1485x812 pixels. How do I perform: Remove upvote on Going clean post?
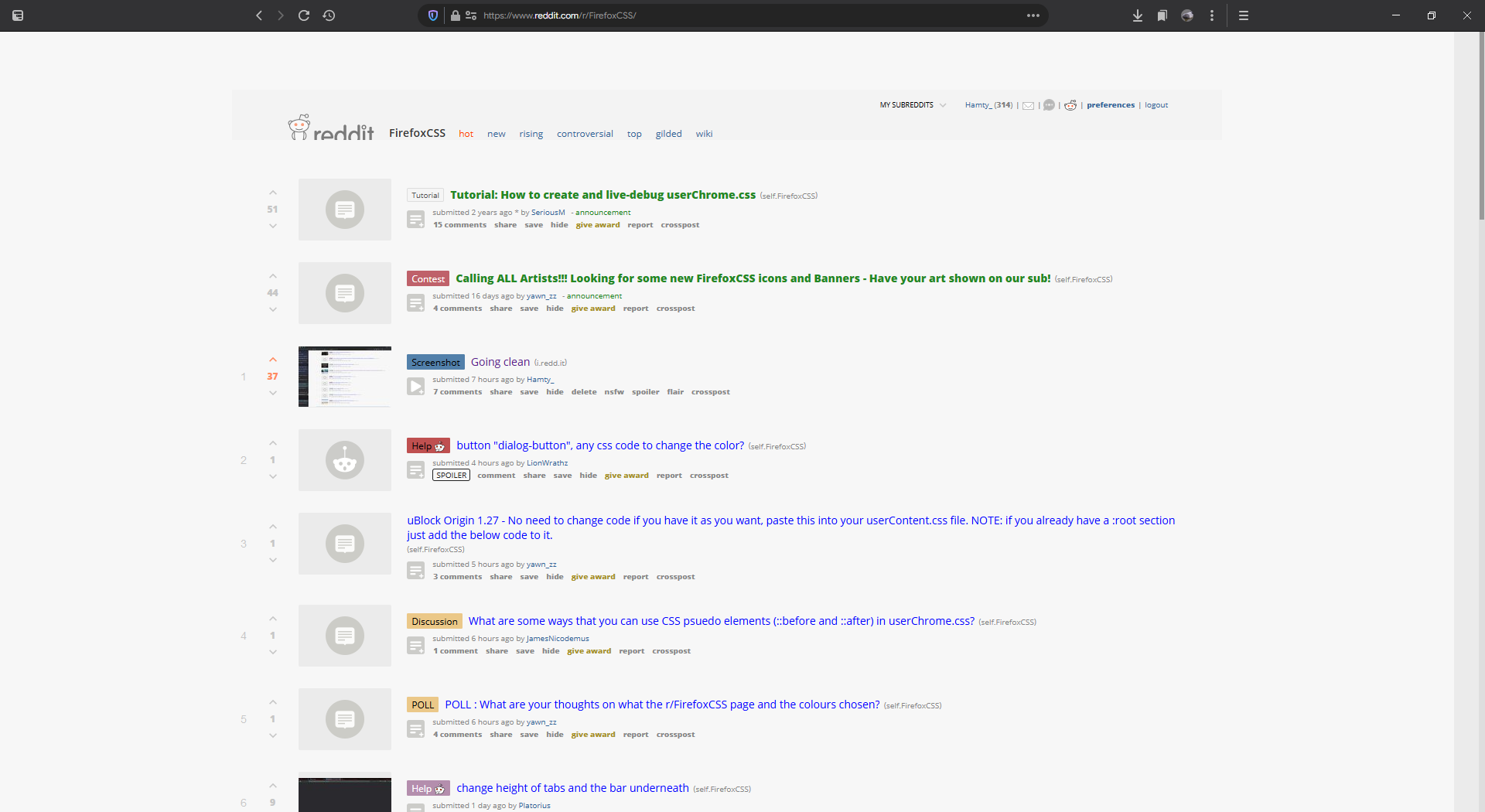273,360
